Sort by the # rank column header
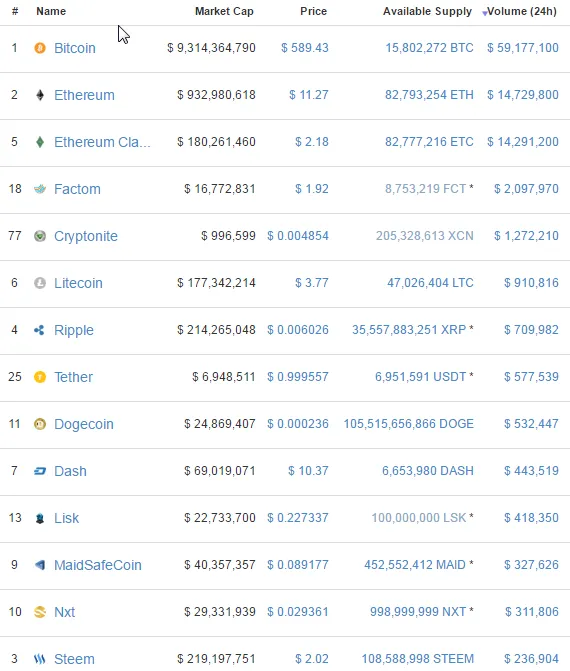 click(x=15, y=11)
